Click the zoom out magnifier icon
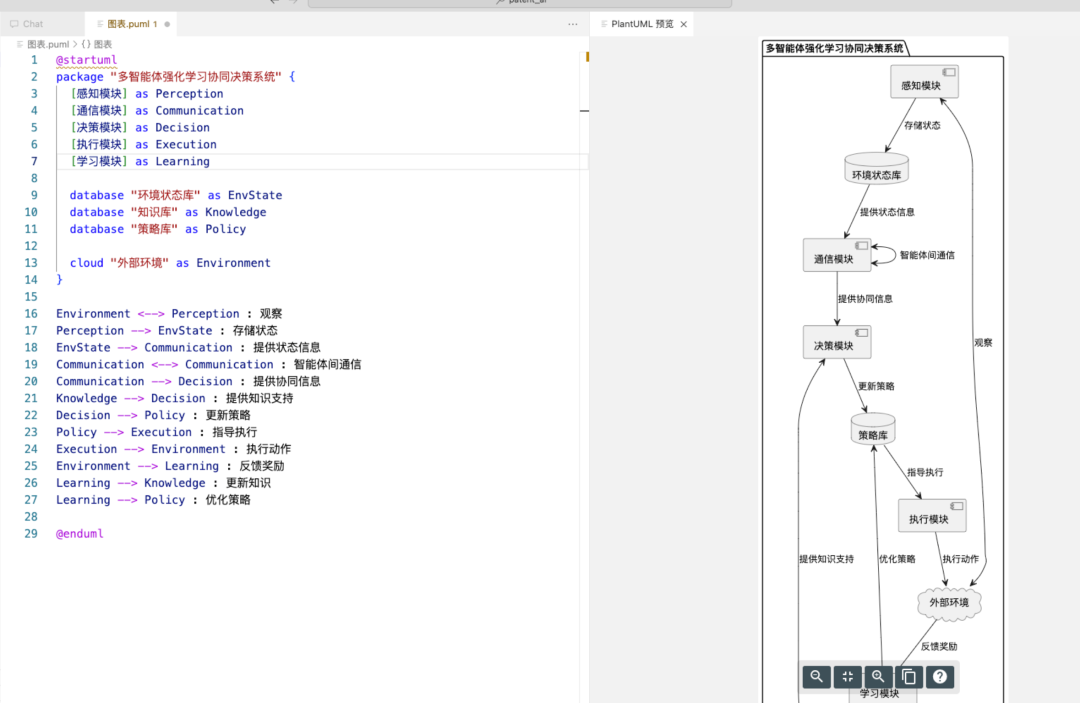Screen dimensions: 1080x703 click(x=817, y=677)
